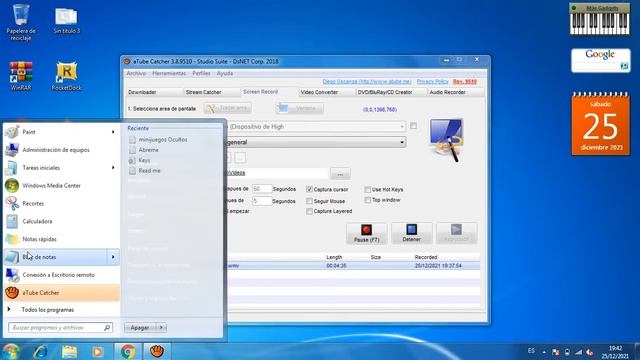640x360 pixels.
Task: Click the browse (...) folder button
Action: [x=340, y=174]
